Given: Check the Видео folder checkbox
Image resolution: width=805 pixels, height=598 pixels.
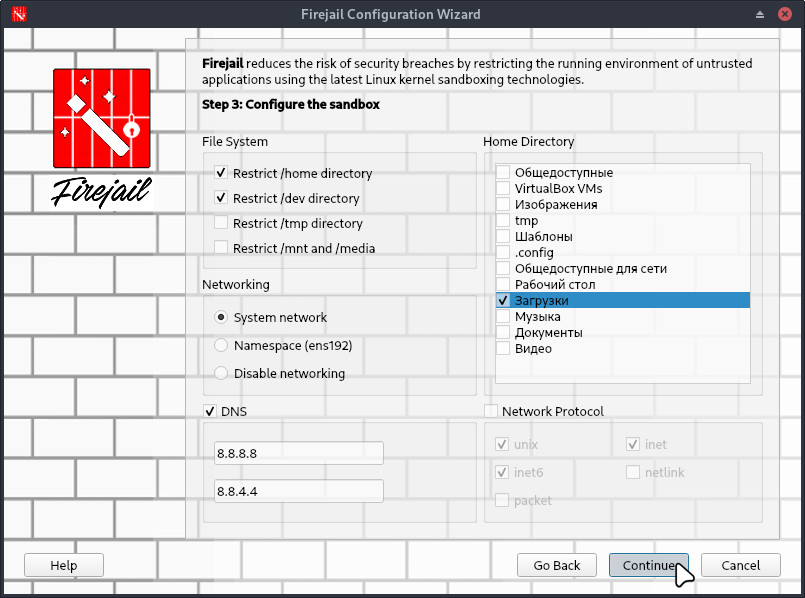Looking at the screenshot, I should [x=503, y=348].
